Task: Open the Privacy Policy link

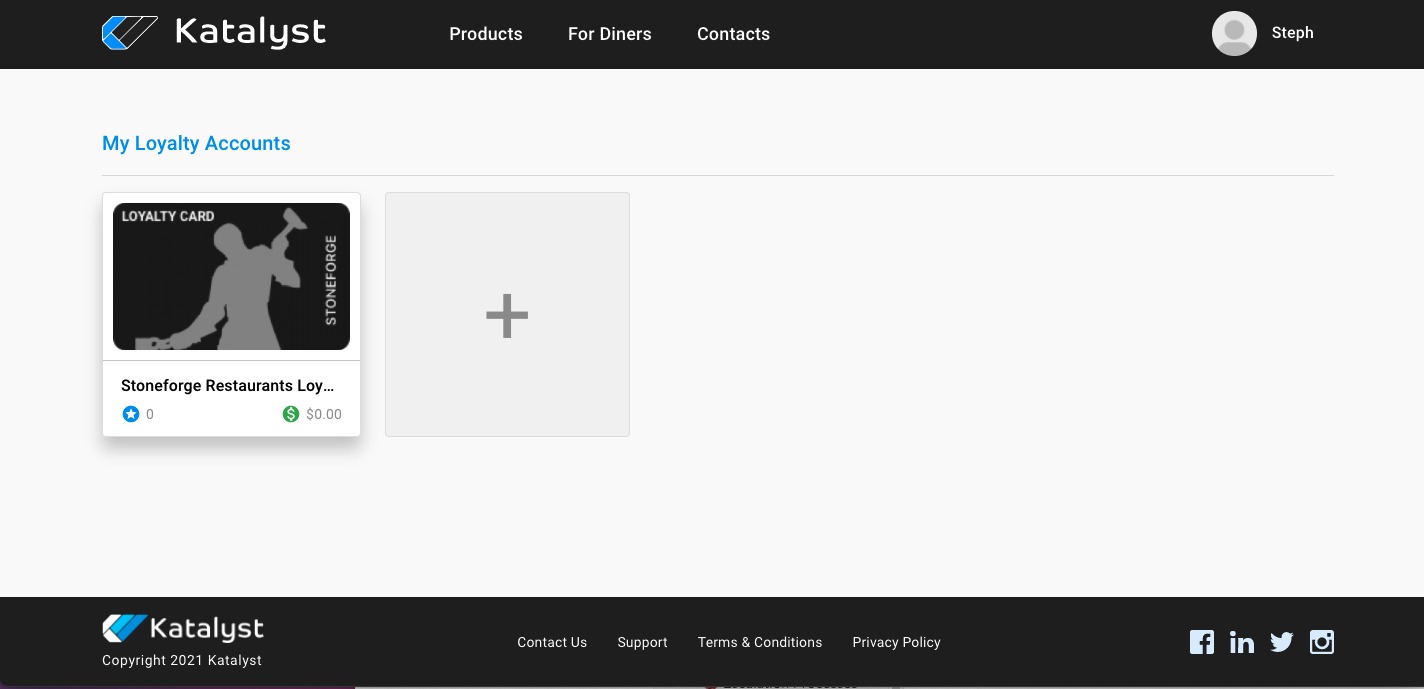Action: [896, 642]
